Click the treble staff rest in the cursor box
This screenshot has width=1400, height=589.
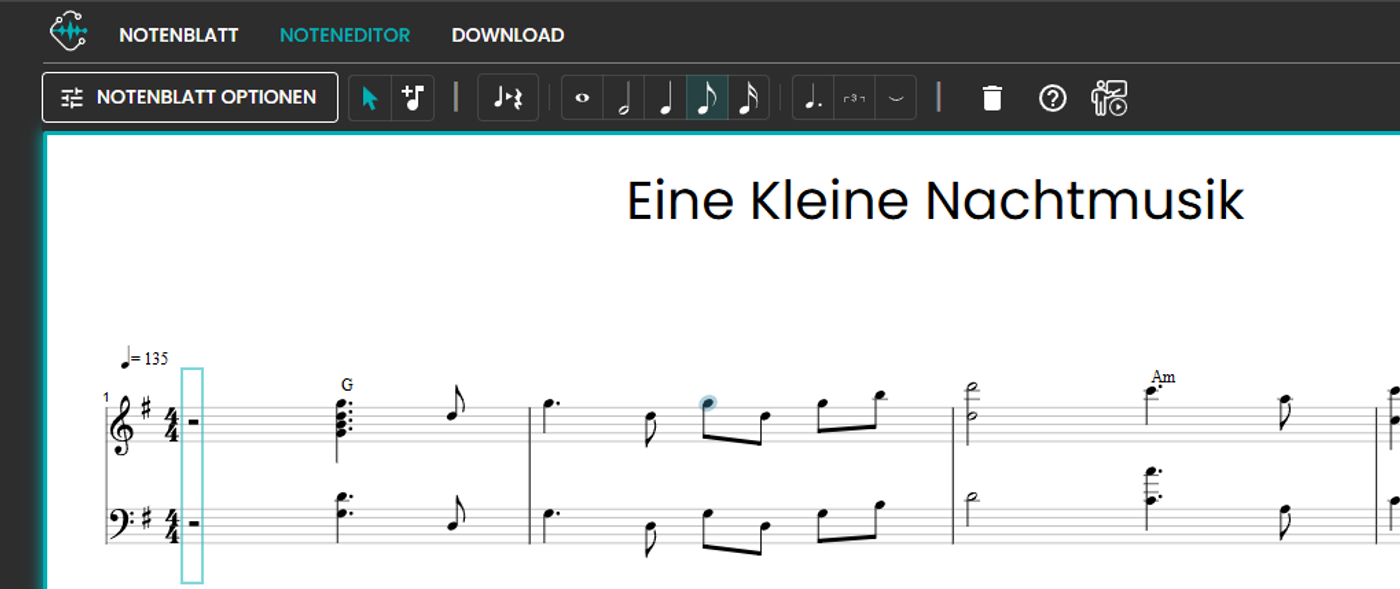point(193,421)
